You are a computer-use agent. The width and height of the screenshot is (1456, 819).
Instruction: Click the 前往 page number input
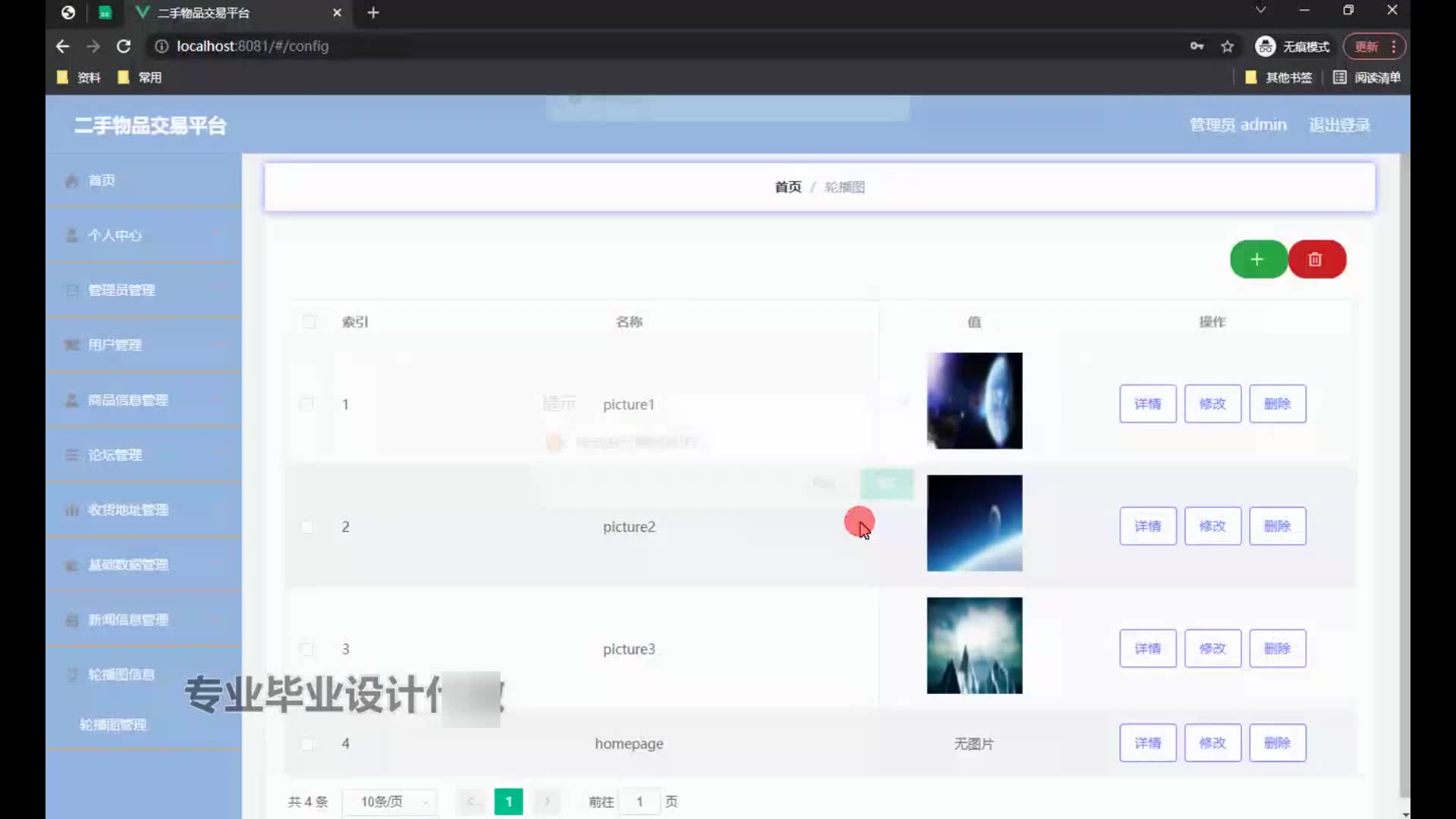point(639,802)
